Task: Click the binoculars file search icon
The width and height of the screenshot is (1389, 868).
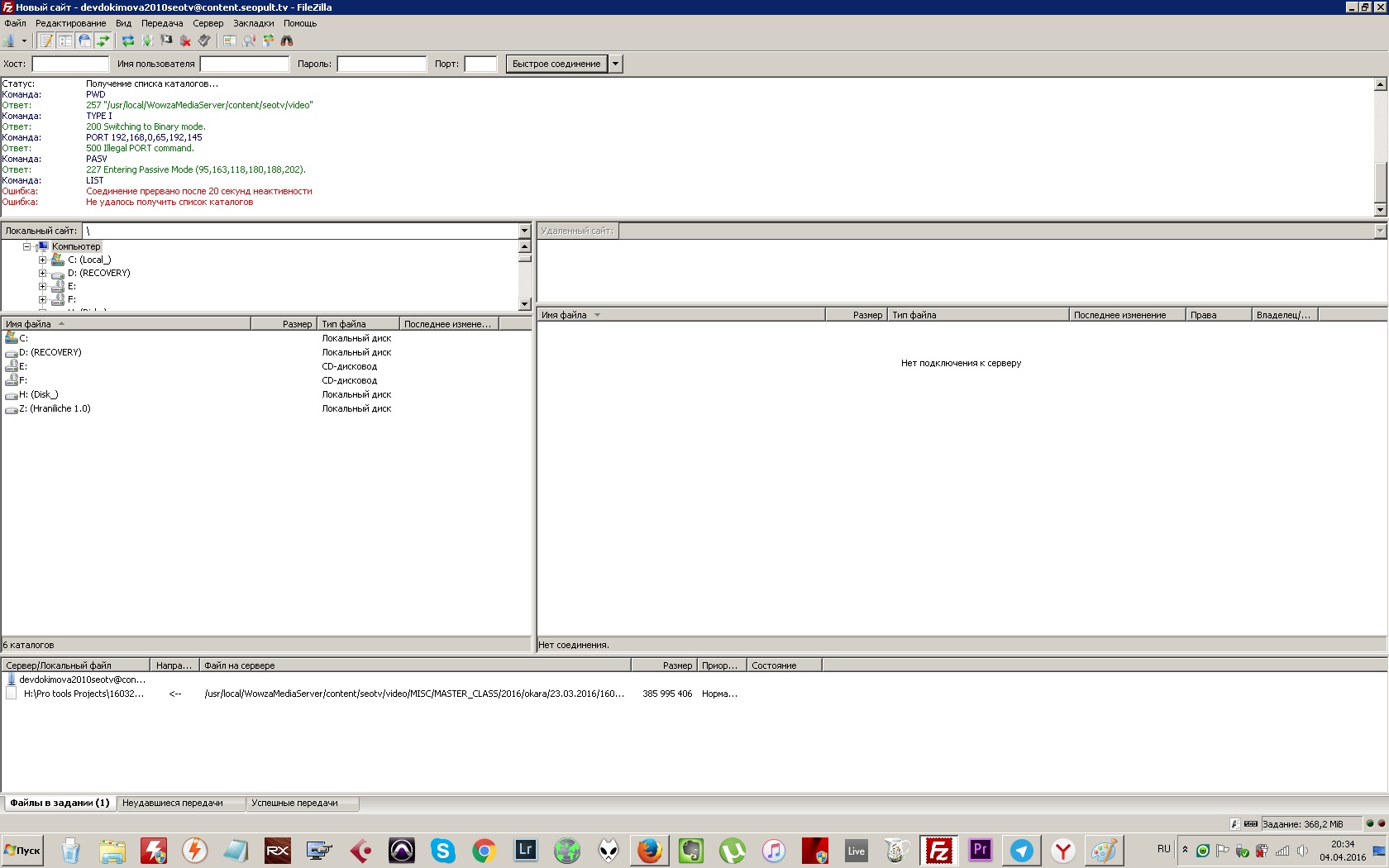Action: tap(287, 41)
